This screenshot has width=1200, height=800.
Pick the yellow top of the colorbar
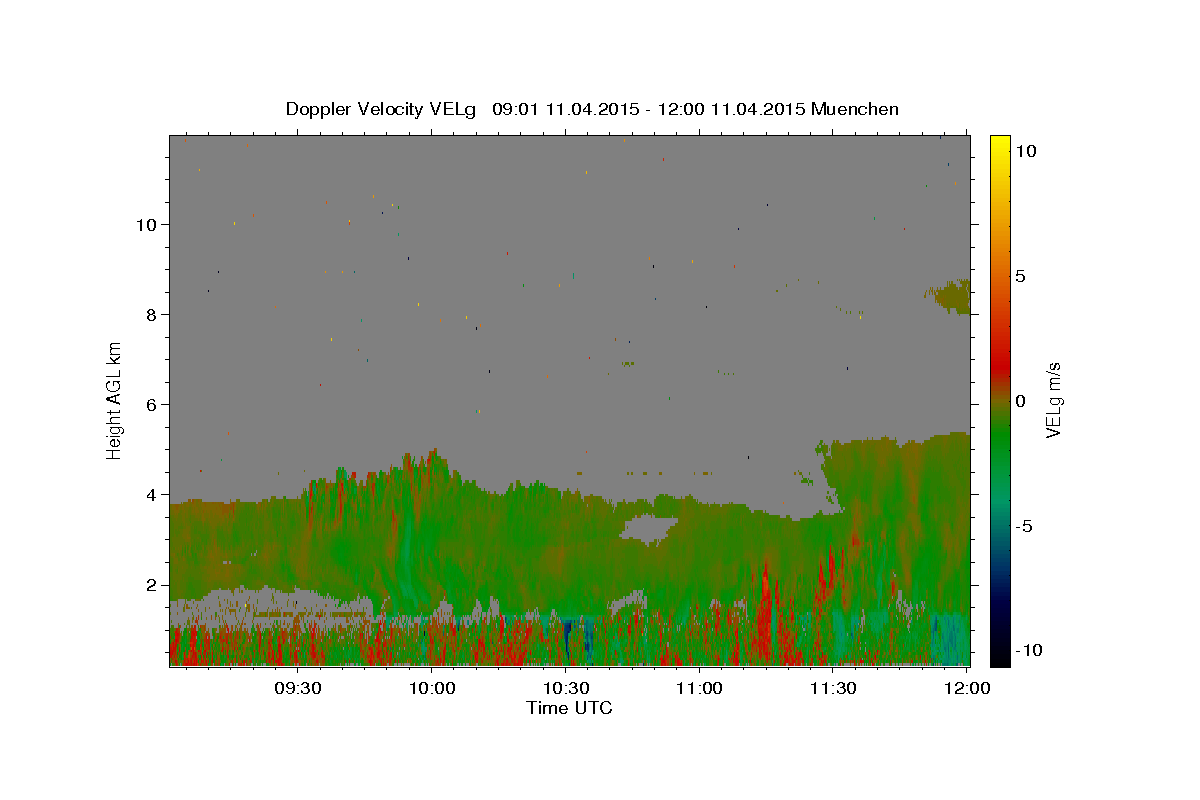click(x=999, y=143)
